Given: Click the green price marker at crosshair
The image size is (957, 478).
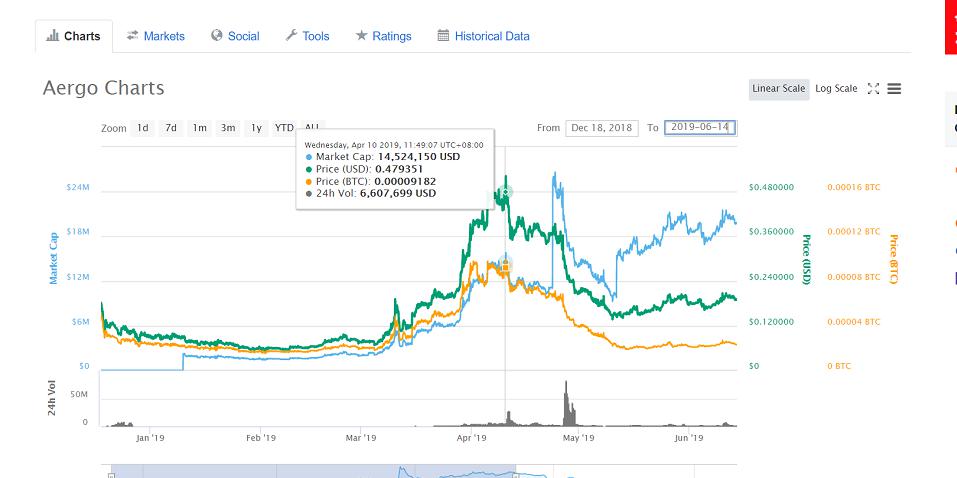Looking at the screenshot, I should (x=505, y=192).
